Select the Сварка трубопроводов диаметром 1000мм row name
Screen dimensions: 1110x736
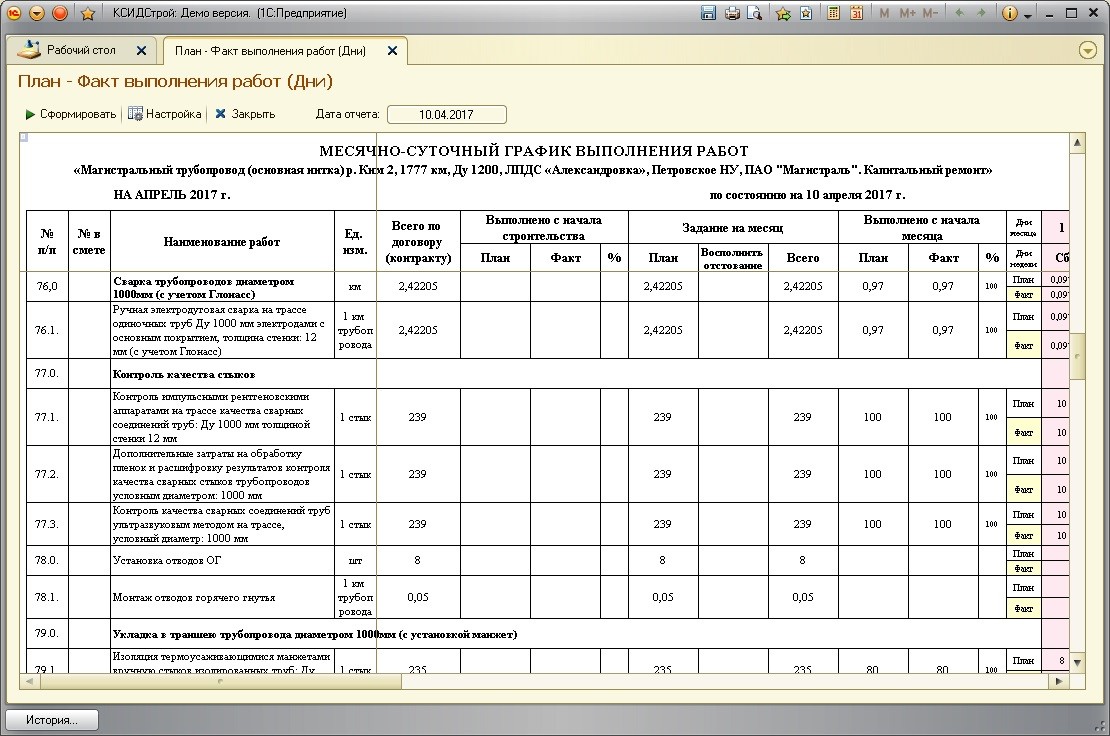coord(222,287)
